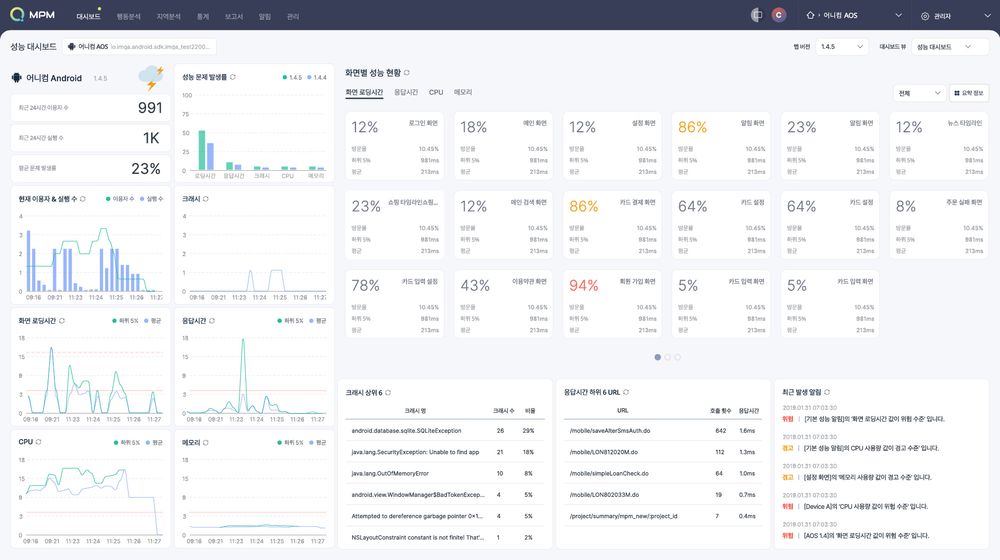Viewport: 1000px width, 560px height.
Task: Refresh the 성능 문제 발생률 chart
Action: (x=233, y=77)
